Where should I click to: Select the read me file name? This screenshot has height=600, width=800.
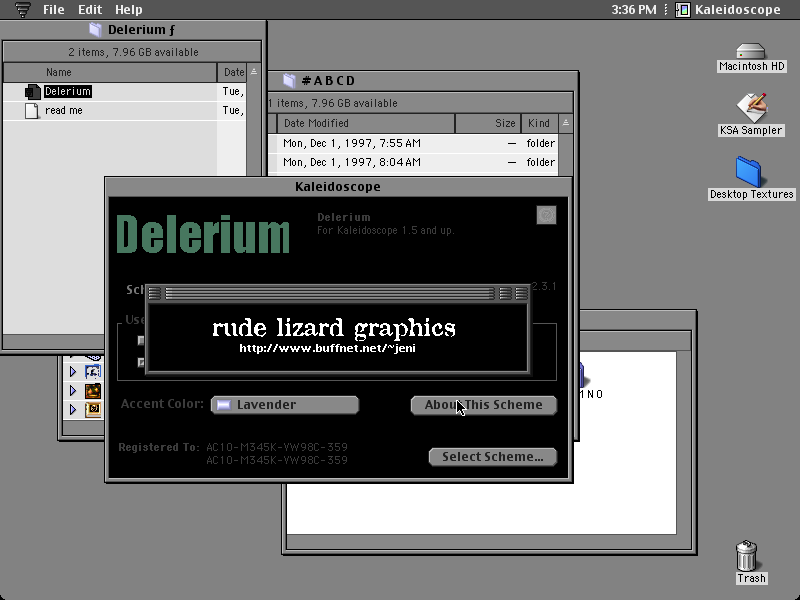[64, 110]
